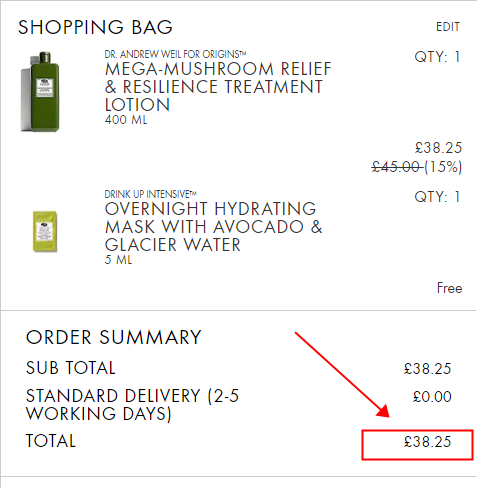The height and width of the screenshot is (488, 477).
Task: Click the Standard Delivery option text
Action: tap(132, 404)
